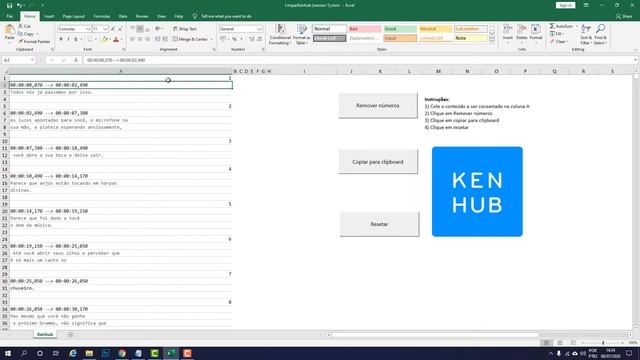Click the Name Box showing A2
Viewport: 640px width, 360px height.
coord(18,60)
